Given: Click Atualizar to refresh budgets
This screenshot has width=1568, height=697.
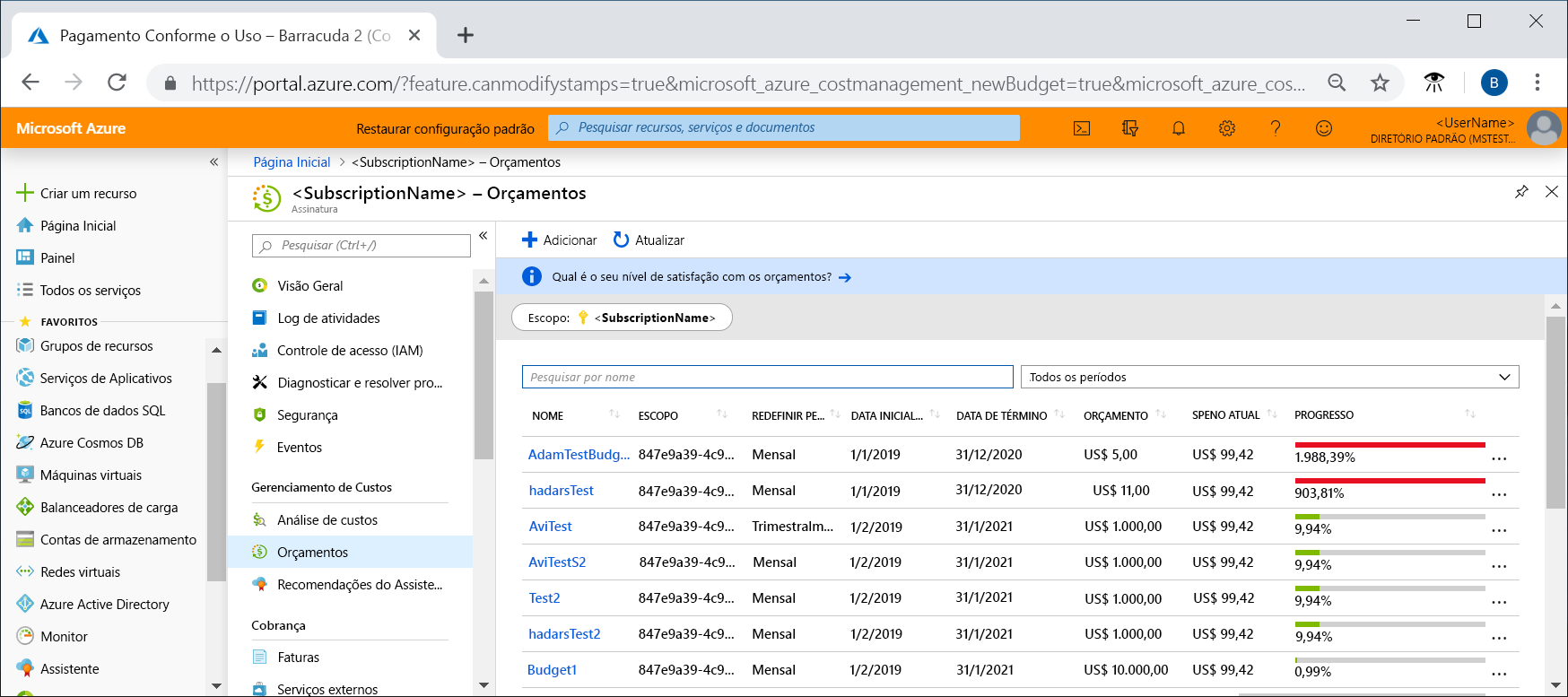Looking at the screenshot, I should [649, 240].
